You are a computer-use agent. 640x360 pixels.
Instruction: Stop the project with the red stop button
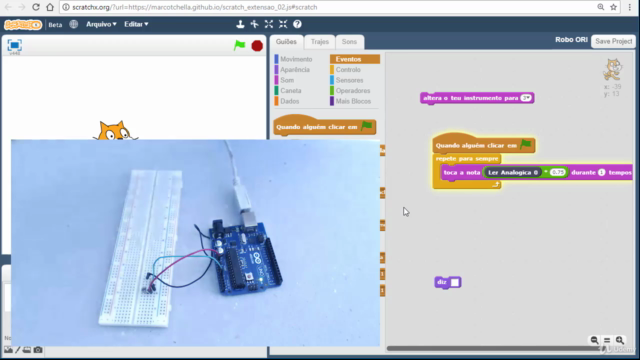click(x=257, y=46)
